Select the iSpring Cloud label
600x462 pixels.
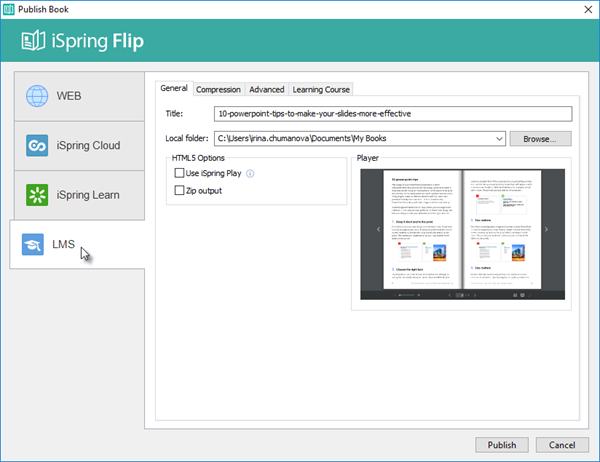click(88, 145)
